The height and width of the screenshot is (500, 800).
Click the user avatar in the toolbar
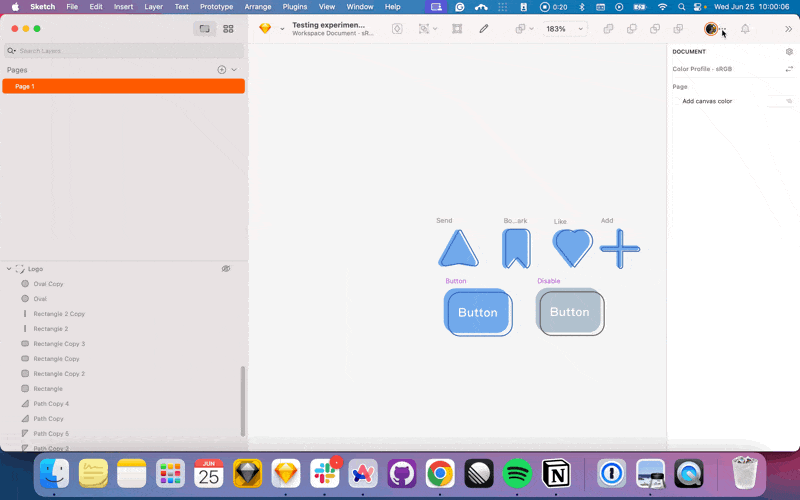point(711,29)
